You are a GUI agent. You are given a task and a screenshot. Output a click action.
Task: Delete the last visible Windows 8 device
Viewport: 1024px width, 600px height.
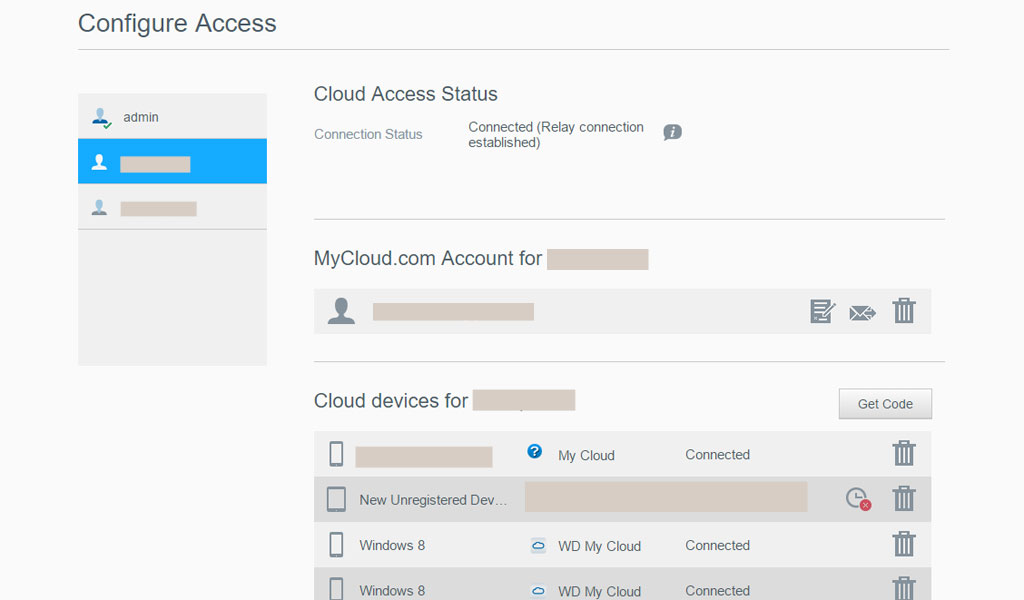pyautogui.click(x=904, y=588)
